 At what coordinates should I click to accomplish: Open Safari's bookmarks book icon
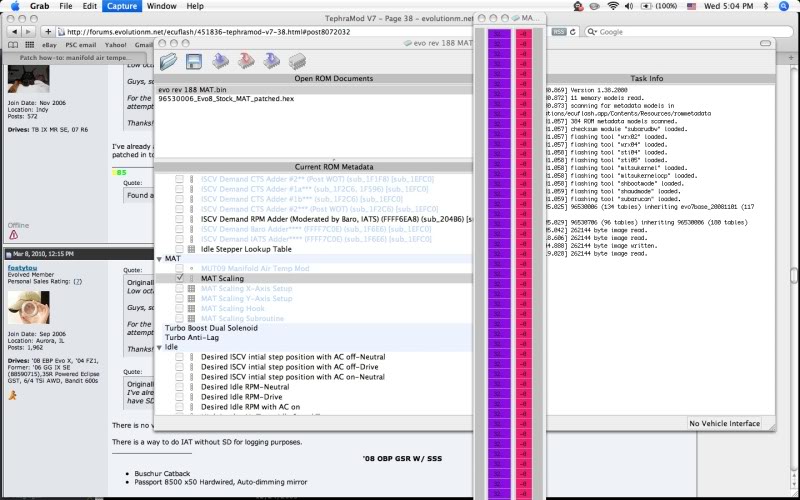tap(14, 45)
